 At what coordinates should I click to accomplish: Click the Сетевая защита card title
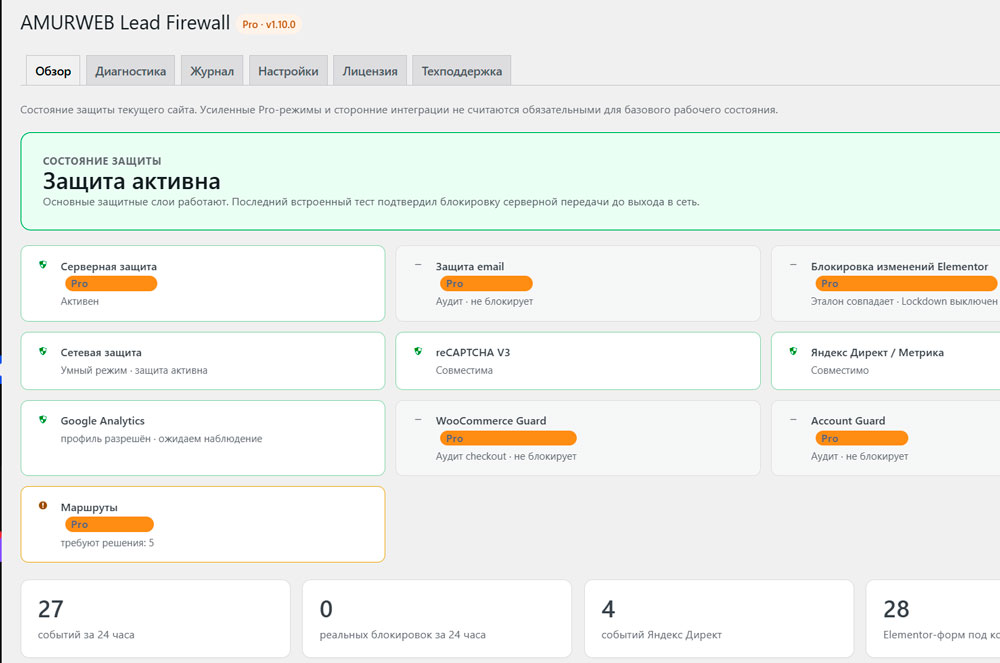tap(101, 353)
